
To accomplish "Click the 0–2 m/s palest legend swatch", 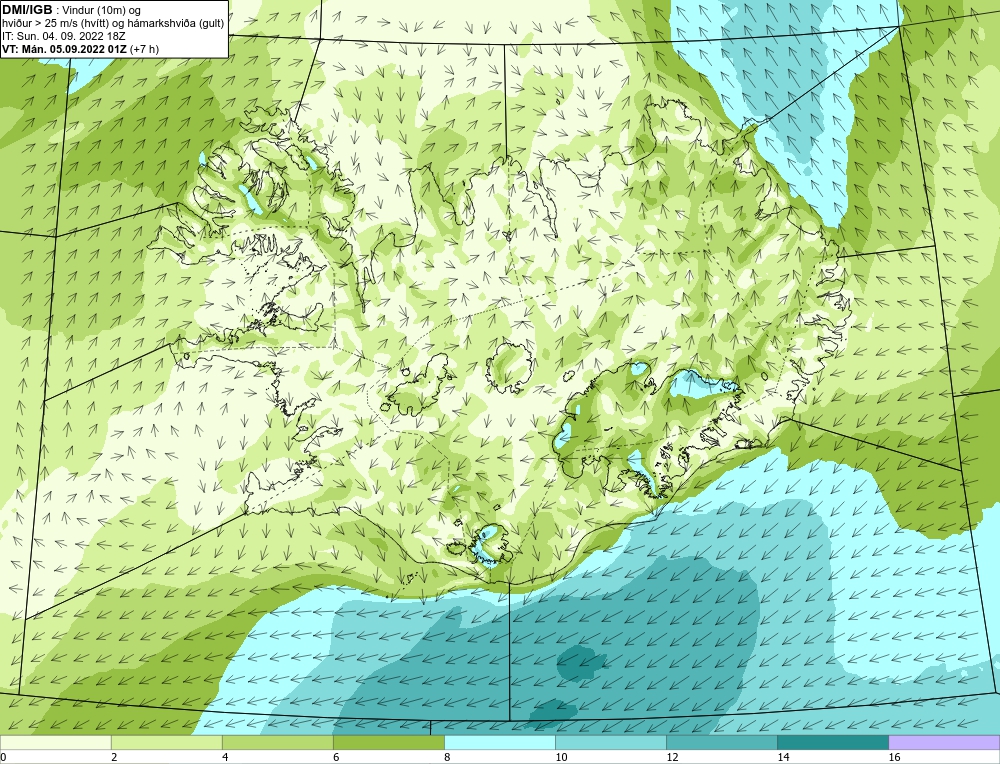I will tap(55, 742).
